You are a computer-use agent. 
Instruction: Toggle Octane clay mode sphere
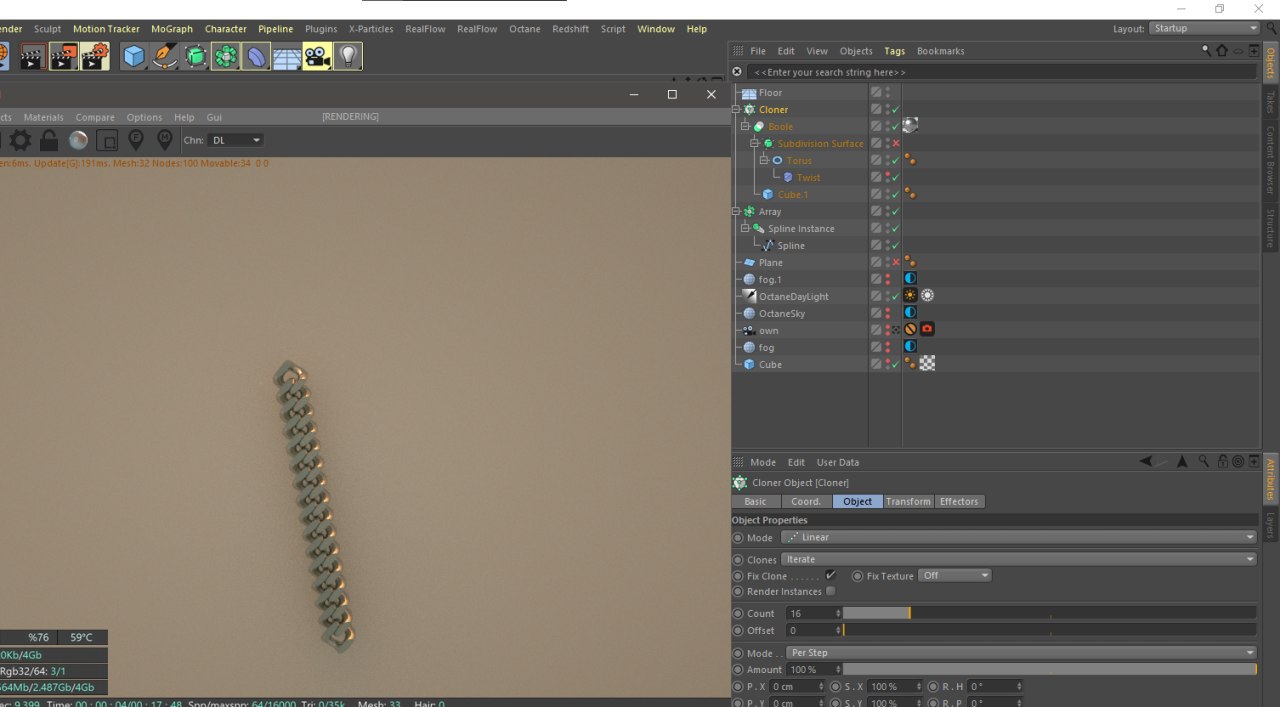click(78, 140)
